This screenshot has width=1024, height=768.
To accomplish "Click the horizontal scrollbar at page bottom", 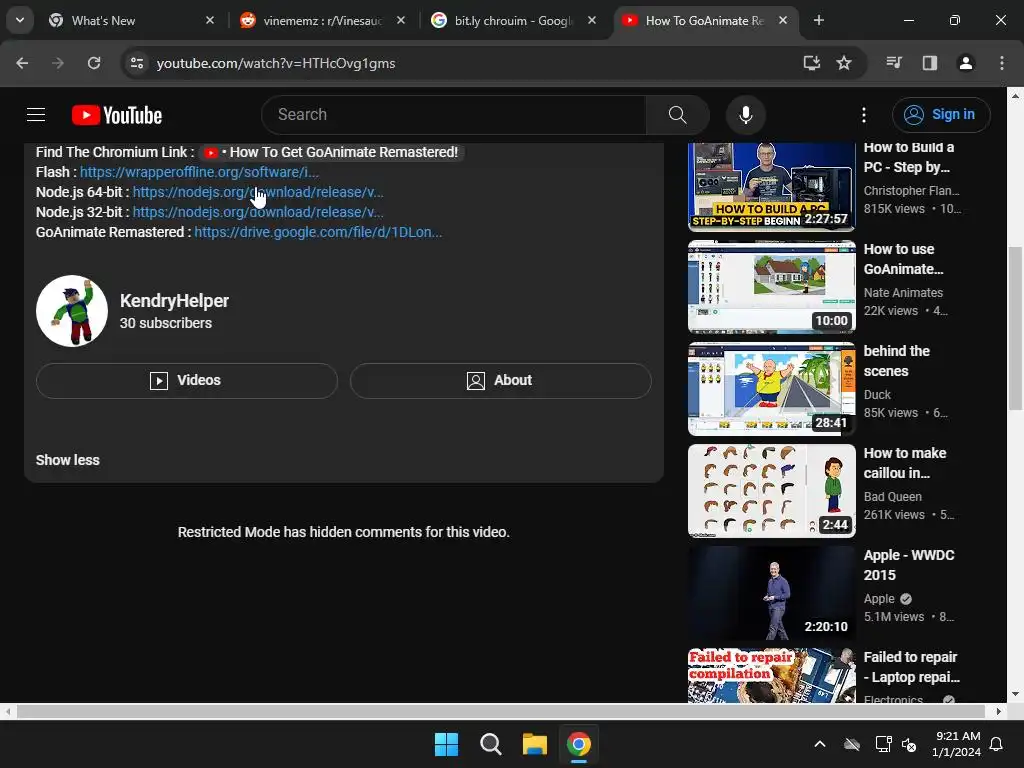I will (x=500, y=711).
